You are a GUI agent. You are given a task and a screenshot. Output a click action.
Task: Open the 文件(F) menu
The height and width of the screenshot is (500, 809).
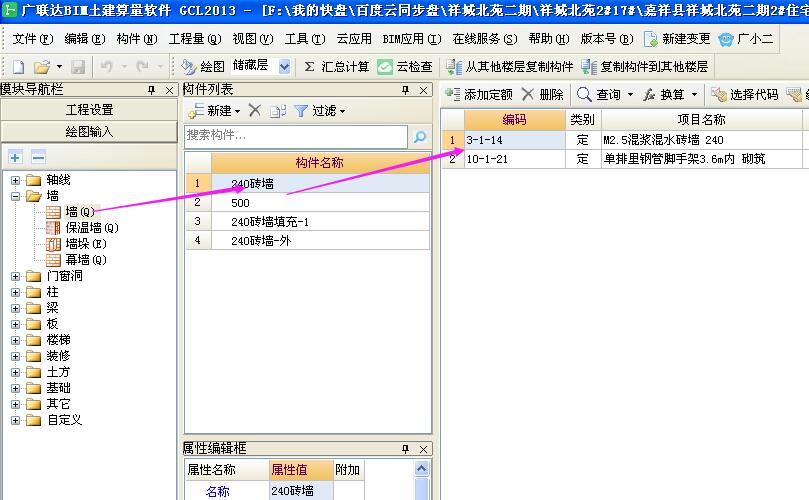(33, 39)
